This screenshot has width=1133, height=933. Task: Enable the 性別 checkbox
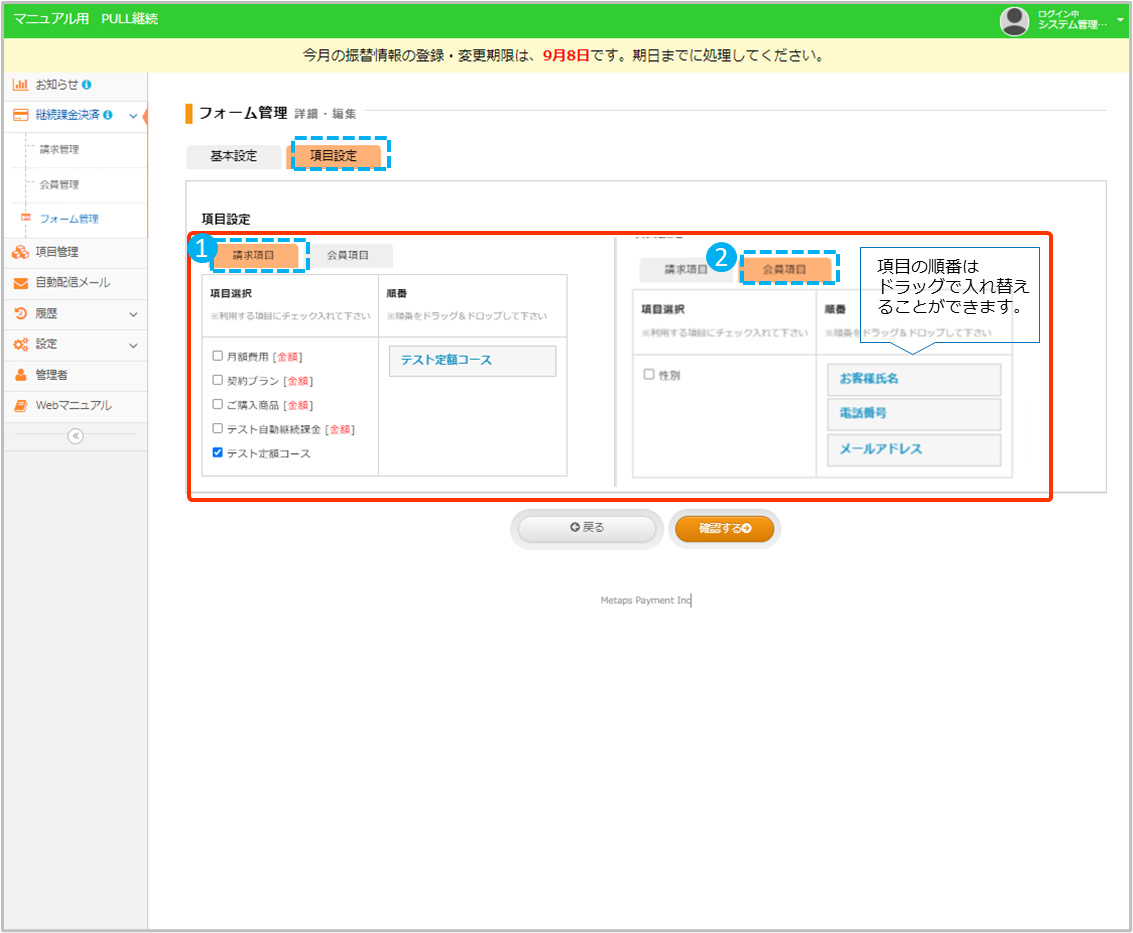click(x=649, y=374)
